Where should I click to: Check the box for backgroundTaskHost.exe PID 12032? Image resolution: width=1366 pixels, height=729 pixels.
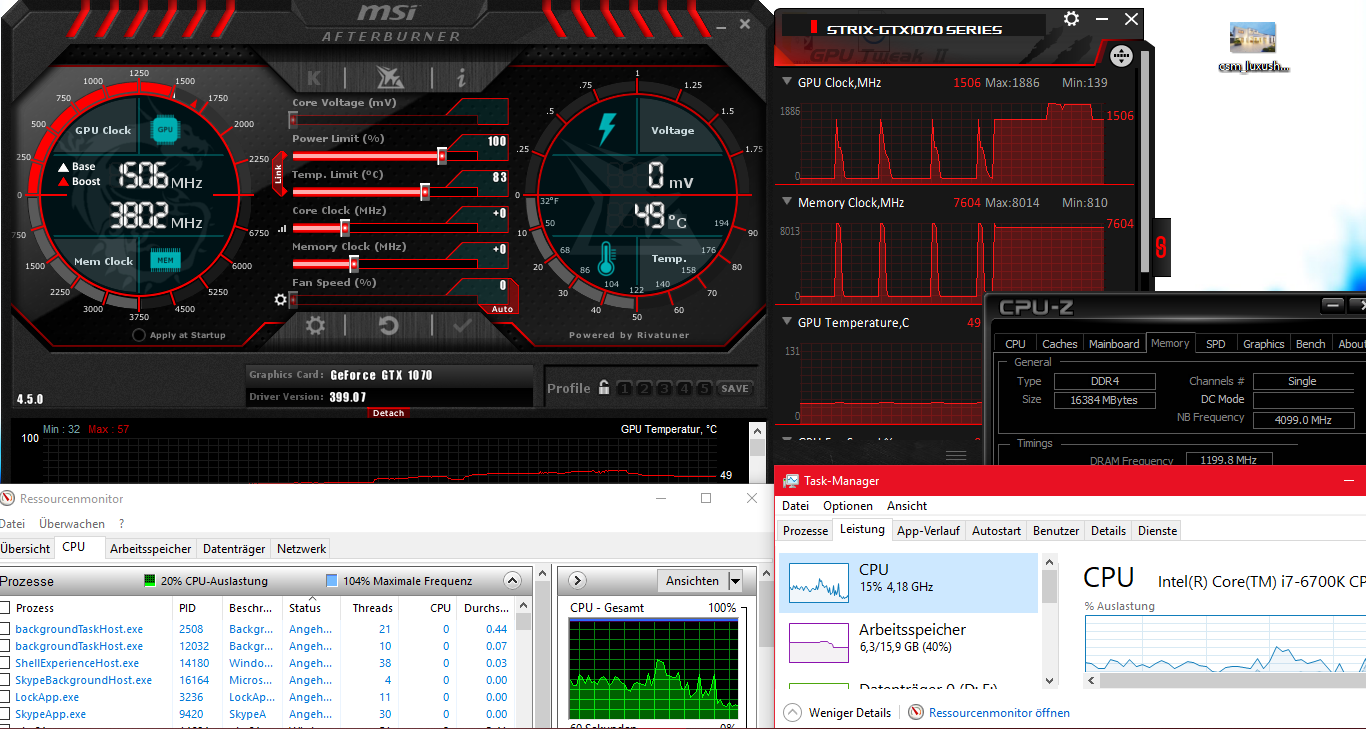[5, 646]
